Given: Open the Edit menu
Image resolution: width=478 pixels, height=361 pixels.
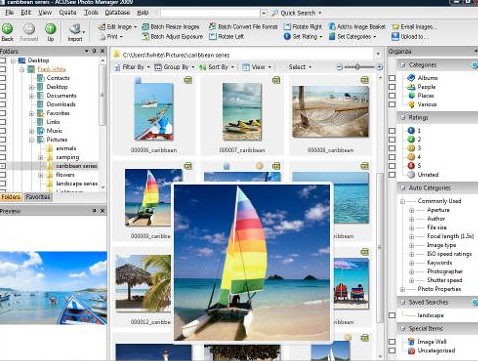Looking at the screenshot, I should pos(26,13).
